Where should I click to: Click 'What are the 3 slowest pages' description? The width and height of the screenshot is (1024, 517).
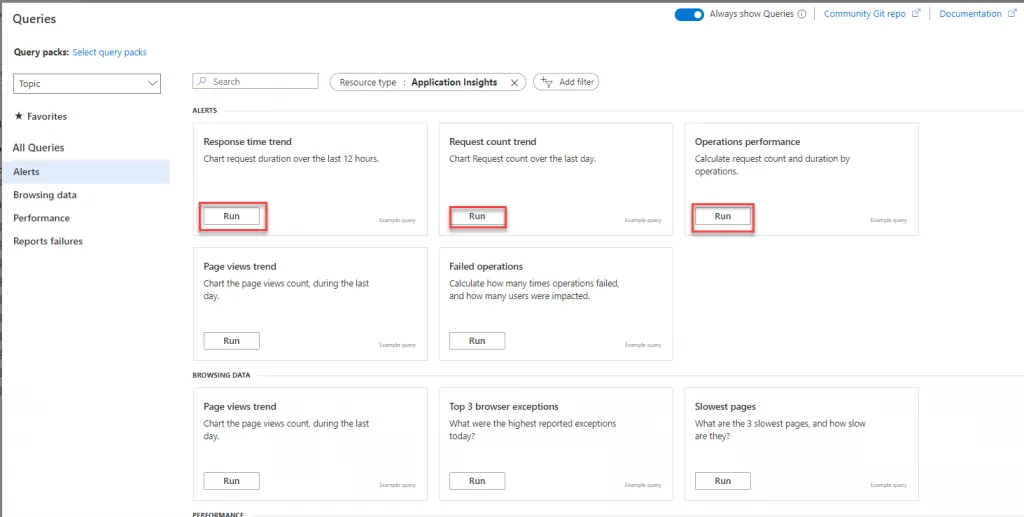(x=780, y=430)
